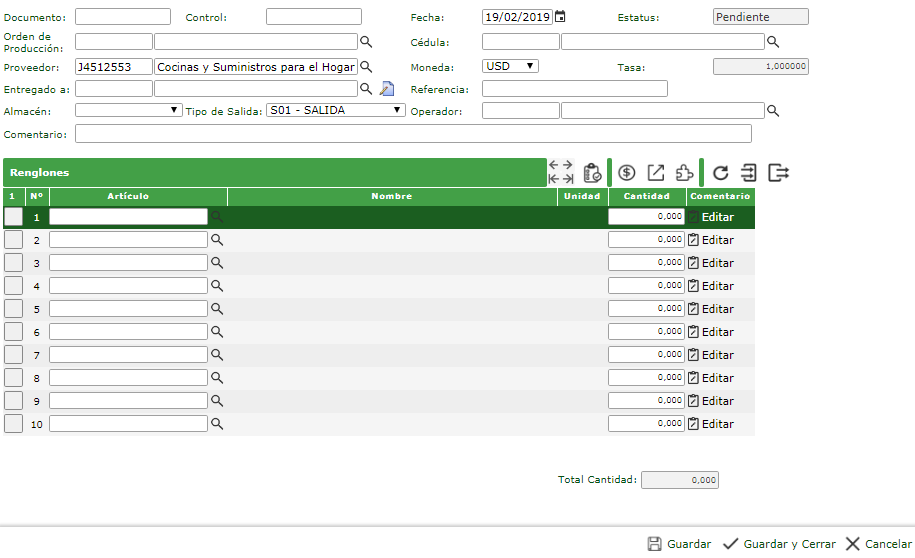
Task: Edit comment on row 6
Action: point(711,332)
